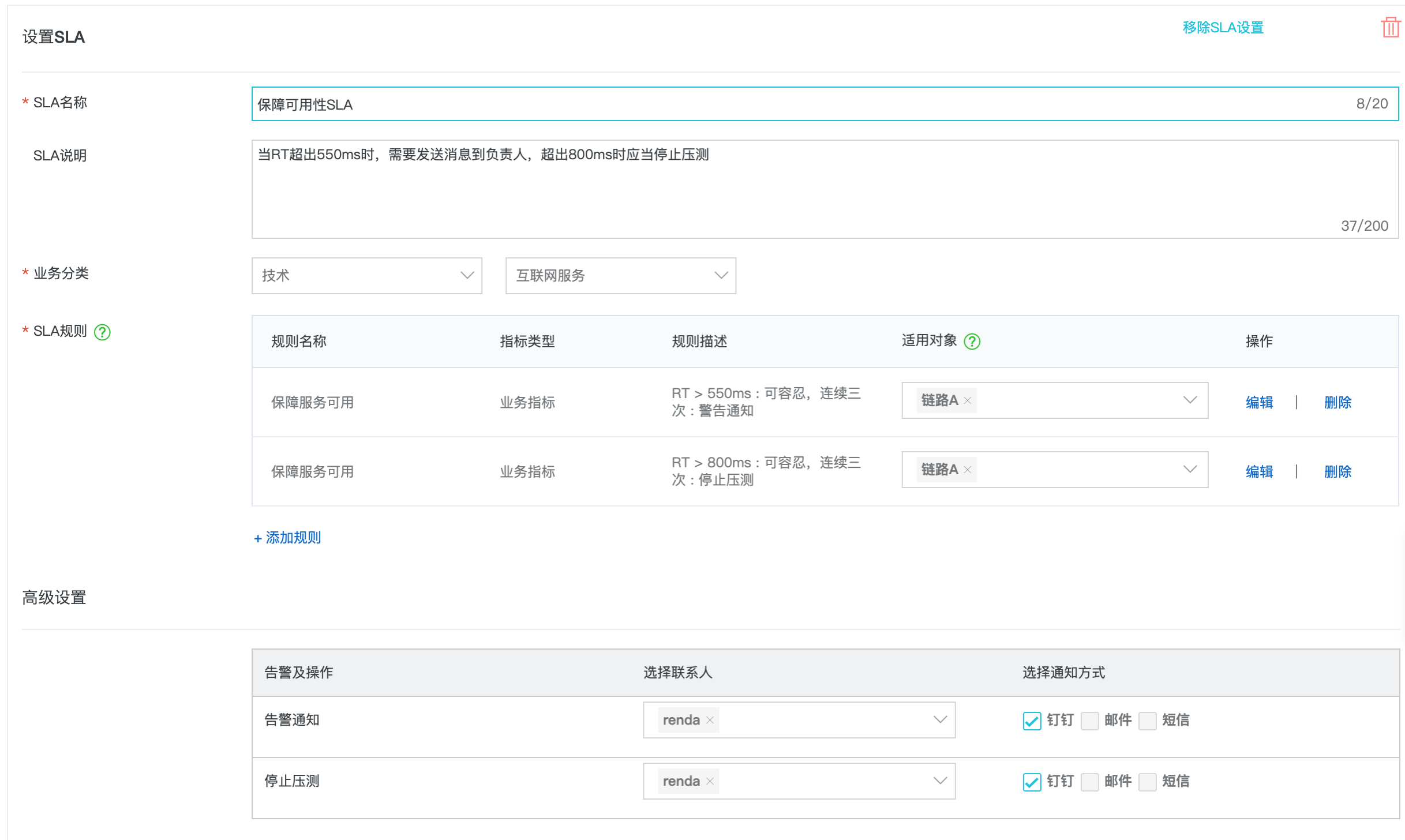Remove 链路A tag in 550ms rule row
The image size is (1405, 840).
(968, 401)
